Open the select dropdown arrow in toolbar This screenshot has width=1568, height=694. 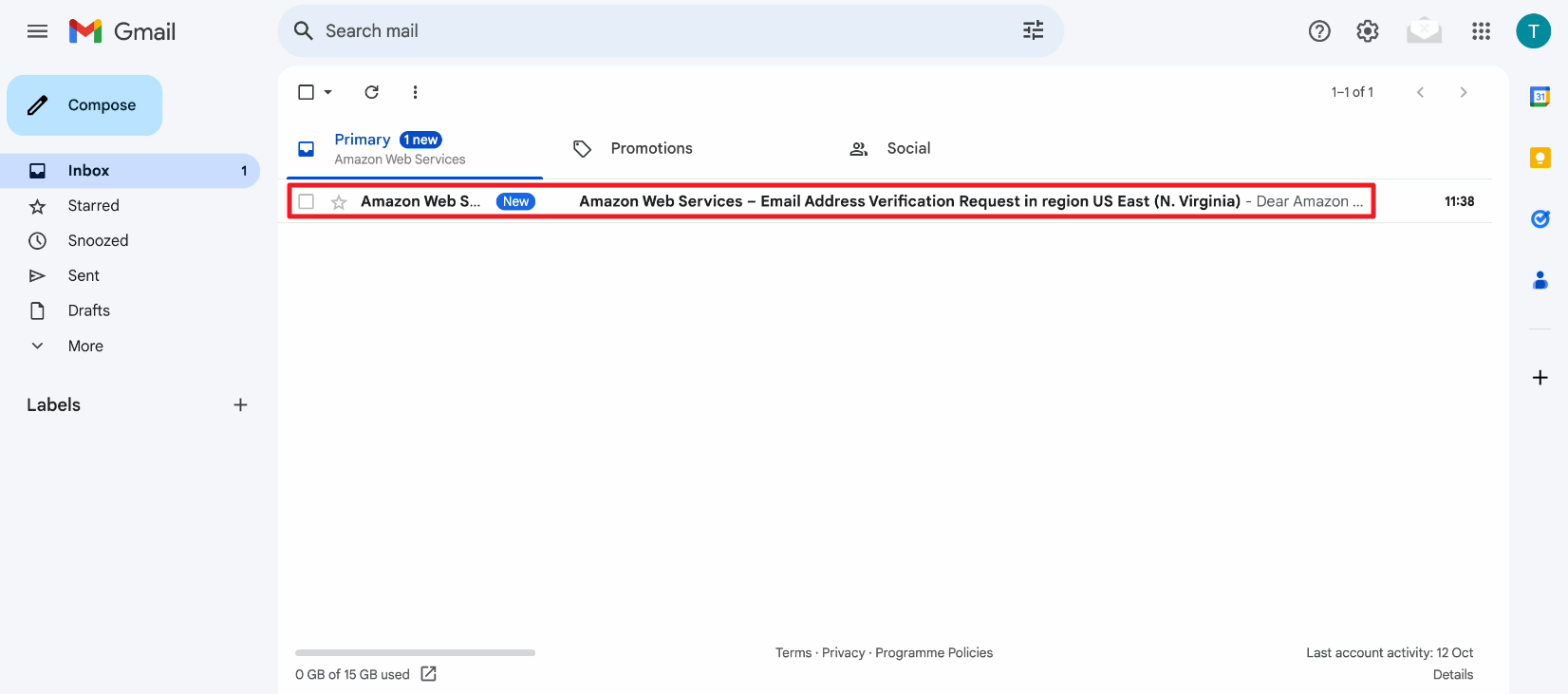coord(328,92)
